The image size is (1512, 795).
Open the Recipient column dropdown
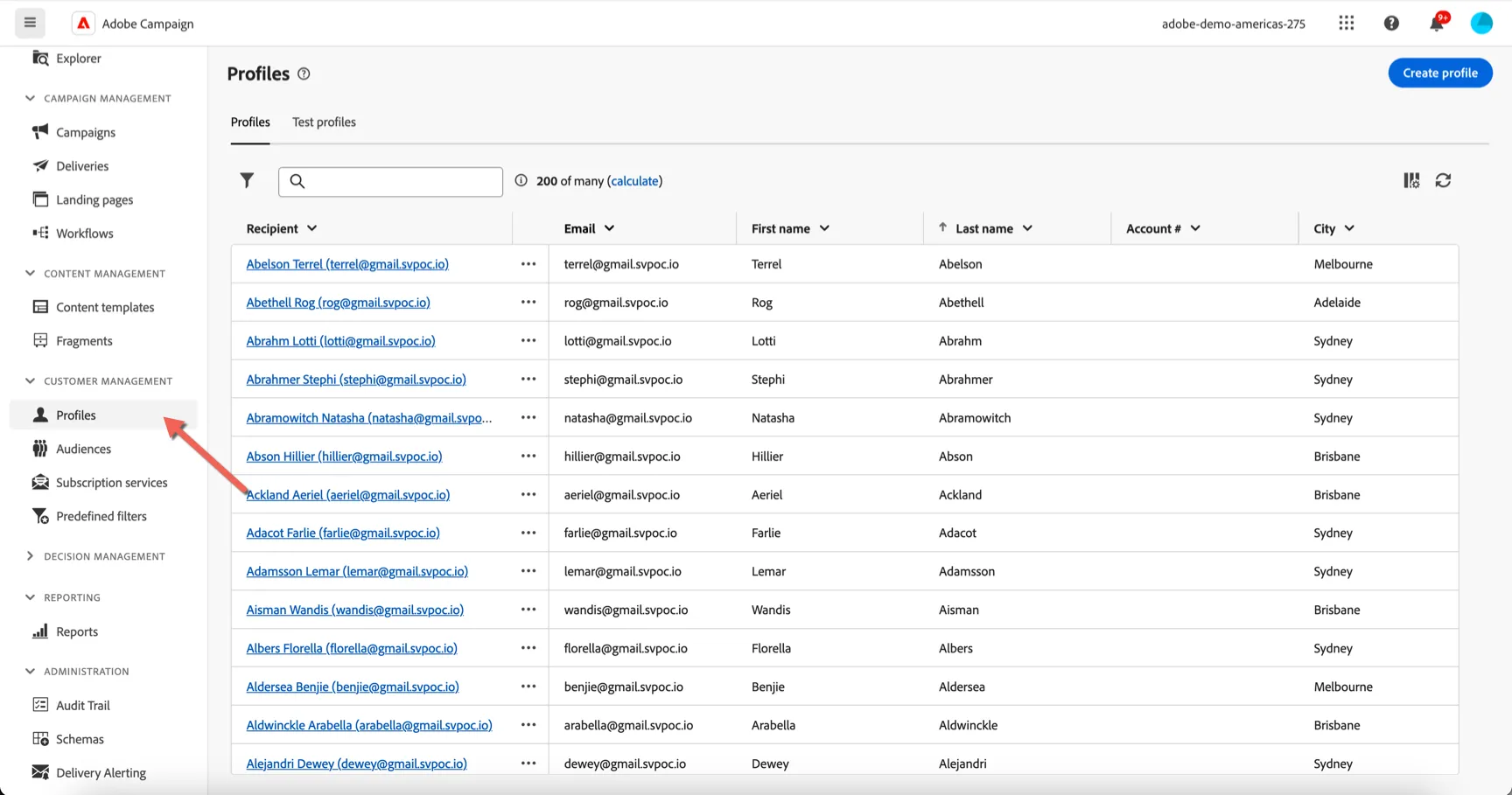pyautogui.click(x=312, y=228)
